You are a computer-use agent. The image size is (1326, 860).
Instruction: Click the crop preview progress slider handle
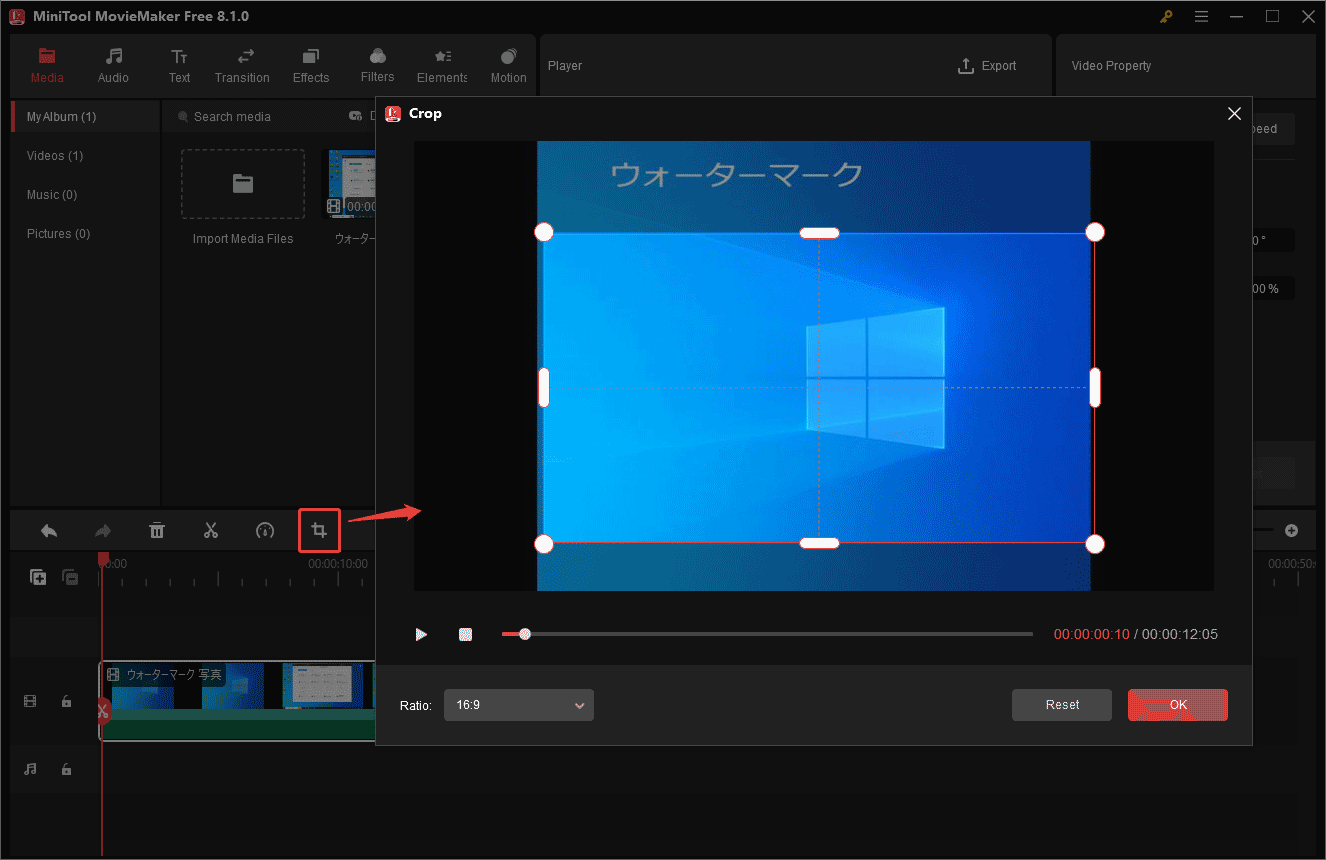point(525,634)
